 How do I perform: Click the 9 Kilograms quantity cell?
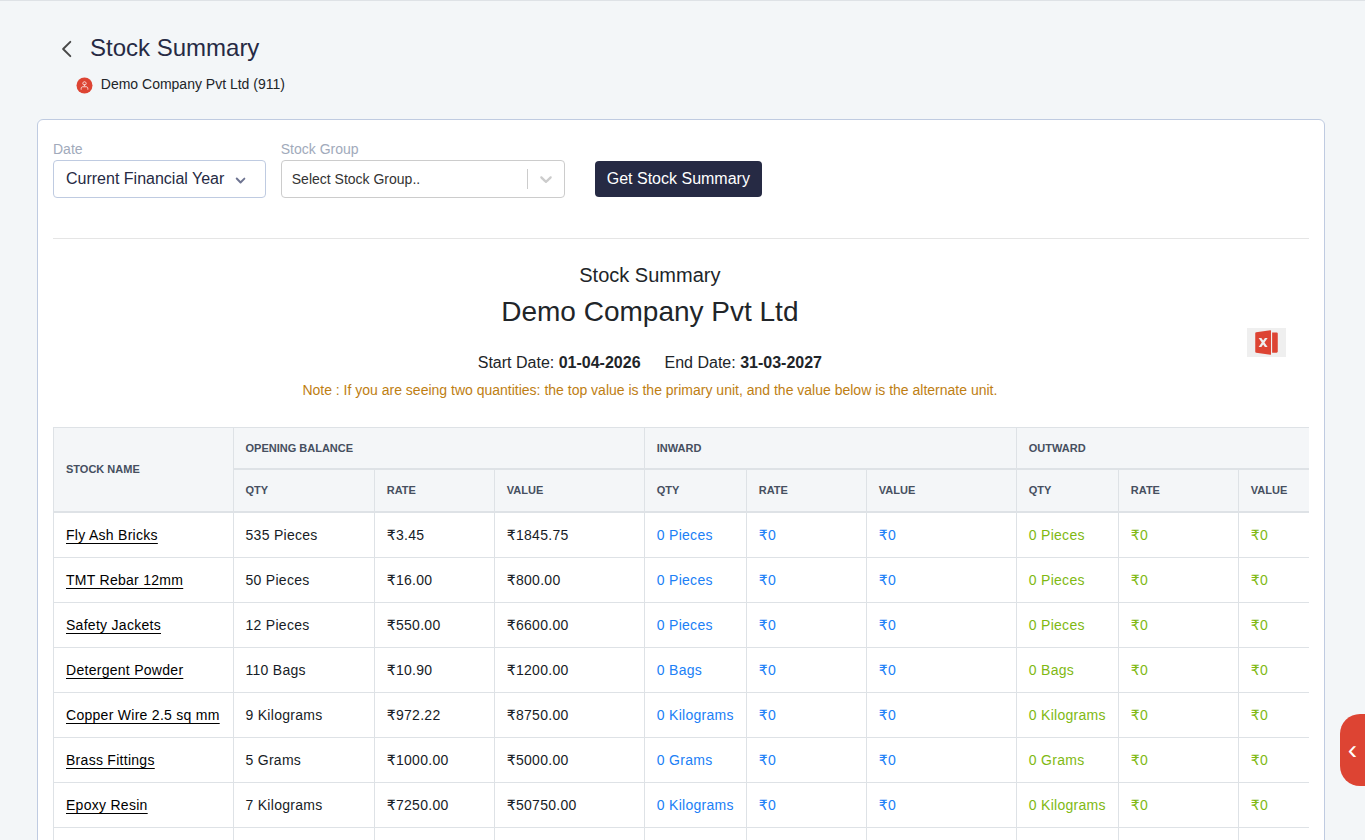(x=304, y=715)
